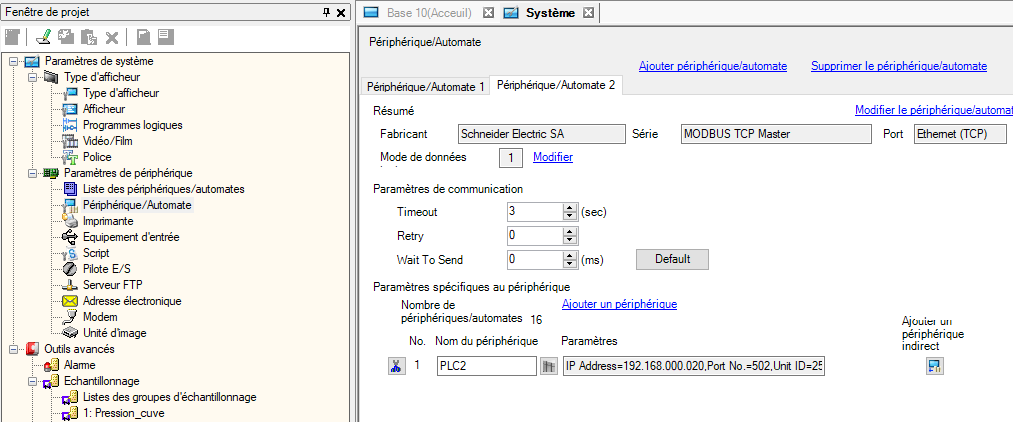Click the Schneider Electric SA manufacturer field
This screenshot has width=1013, height=422.
pyautogui.click(x=541, y=134)
